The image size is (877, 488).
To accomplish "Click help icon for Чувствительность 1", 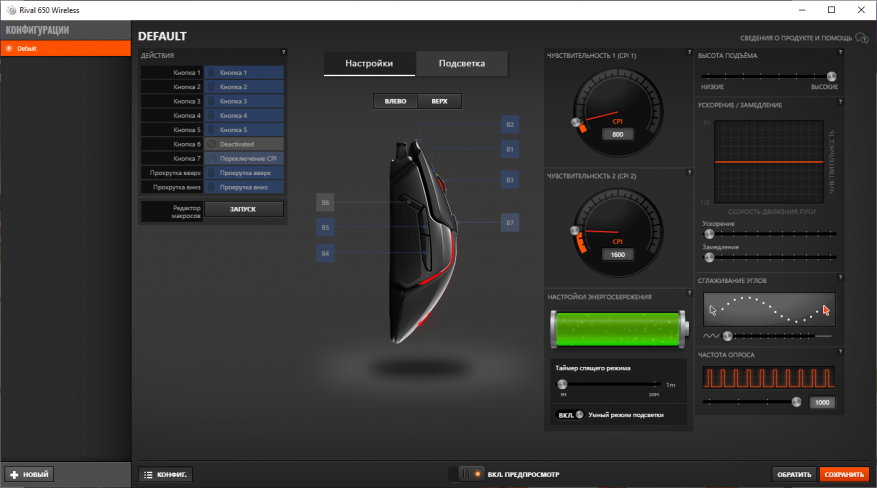I will coord(689,52).
